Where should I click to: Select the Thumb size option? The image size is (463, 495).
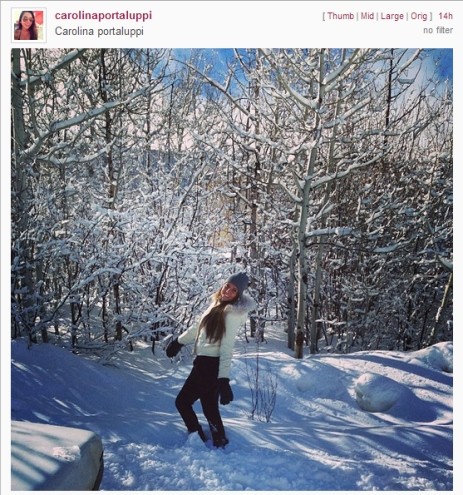click(341, 16)
